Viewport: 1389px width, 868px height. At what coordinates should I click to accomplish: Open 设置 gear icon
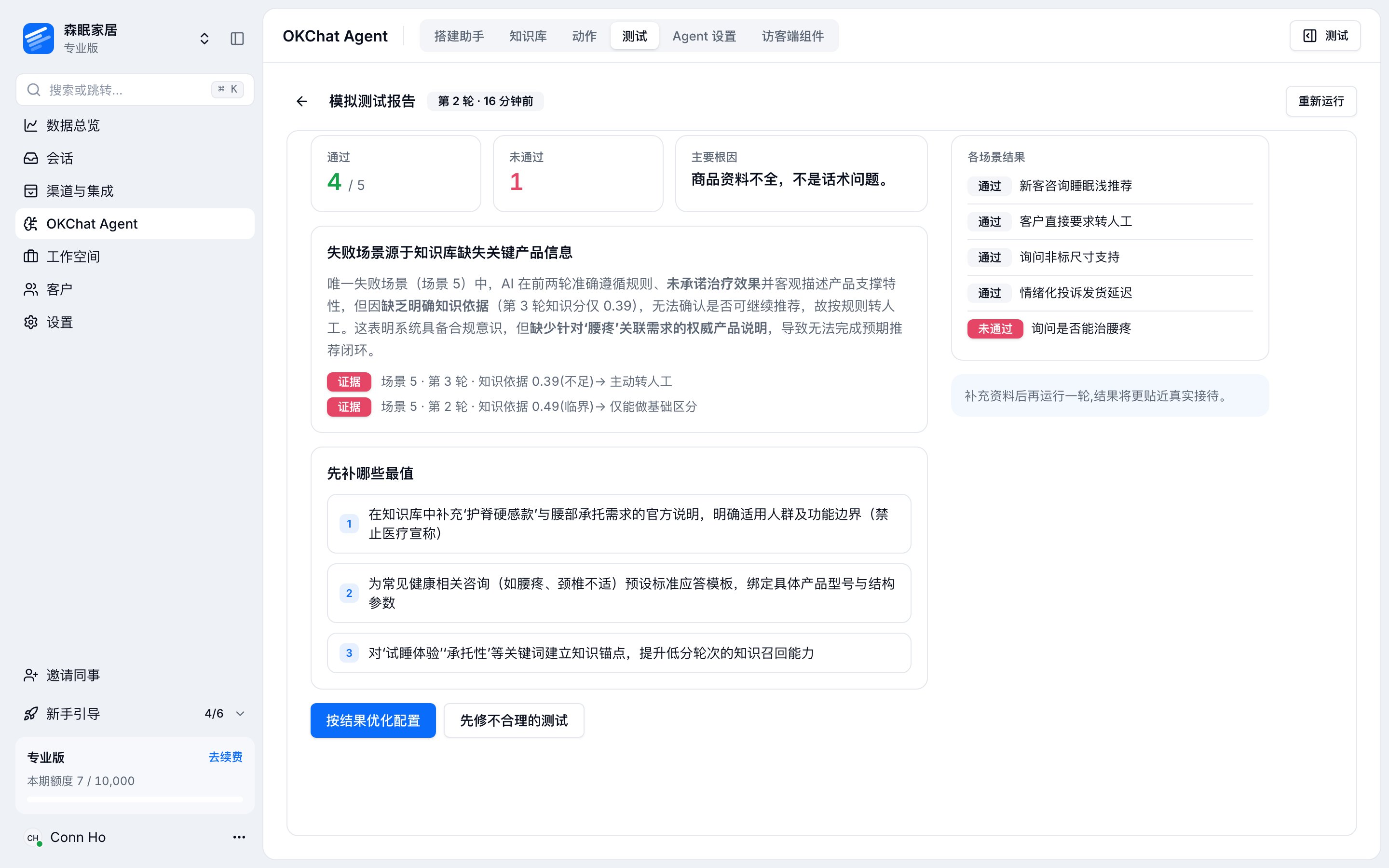coord(31,322)
